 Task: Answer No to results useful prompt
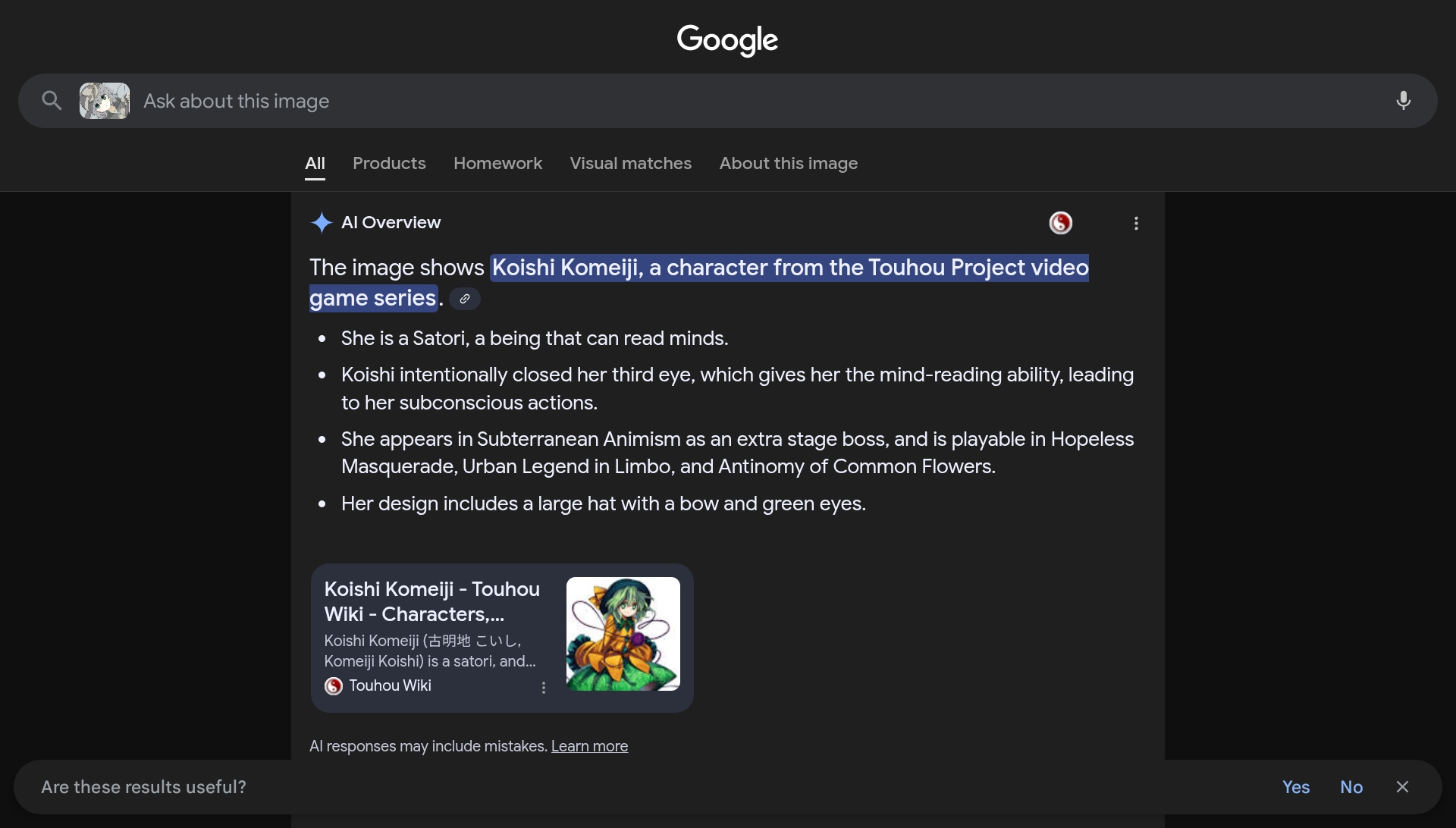[x=1351, y=787]
